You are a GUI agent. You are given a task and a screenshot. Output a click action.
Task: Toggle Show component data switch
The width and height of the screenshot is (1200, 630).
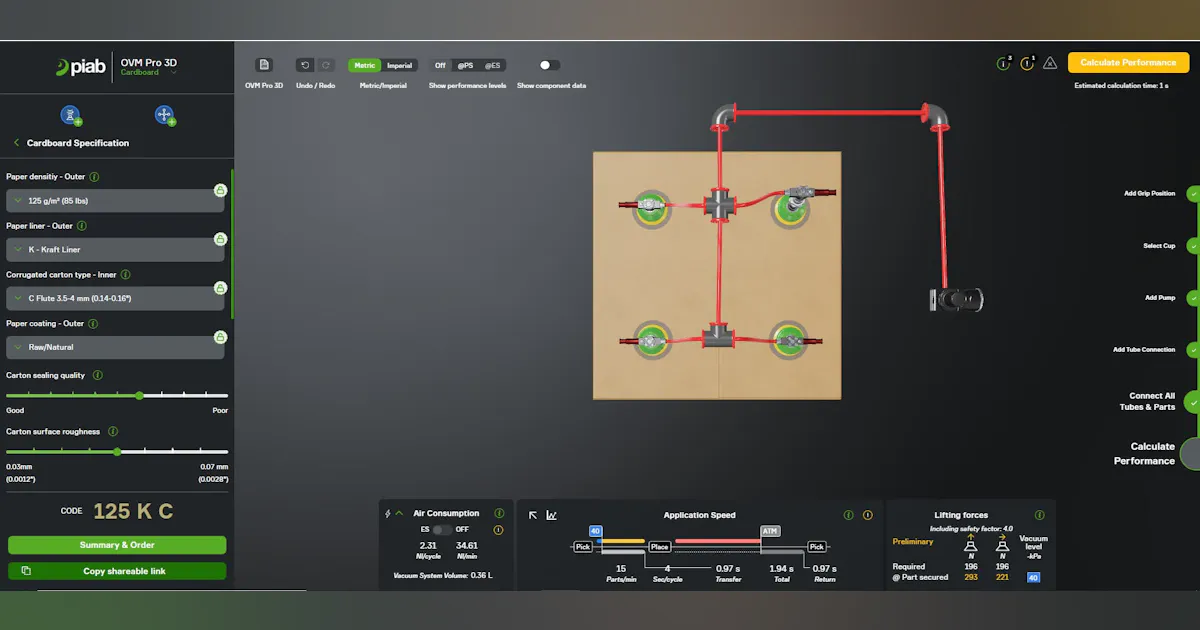coord(549,65)
